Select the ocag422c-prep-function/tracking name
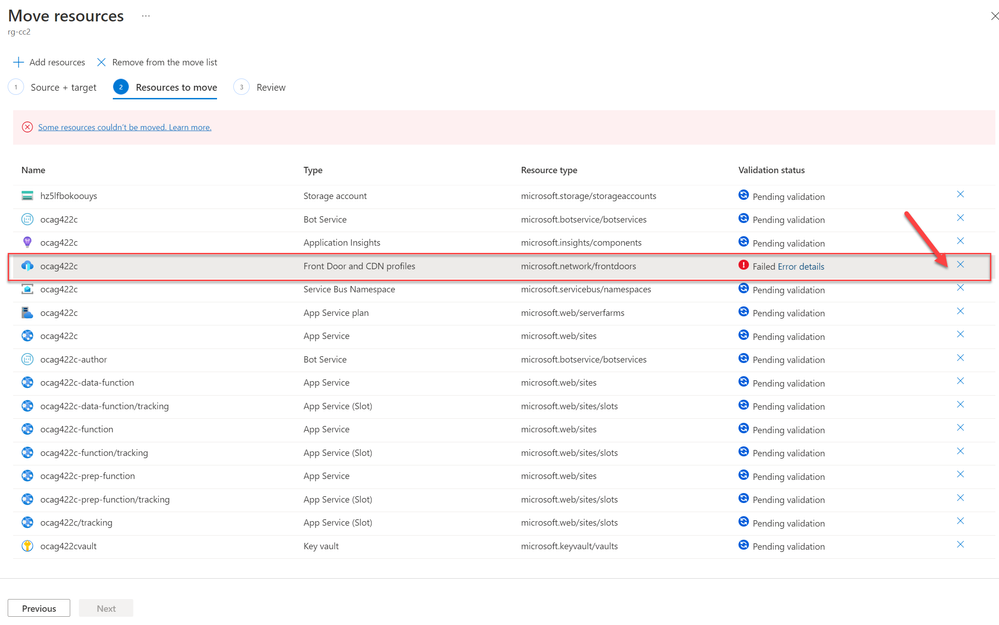This screenshot has width=999, height=625. pos(104,499)
